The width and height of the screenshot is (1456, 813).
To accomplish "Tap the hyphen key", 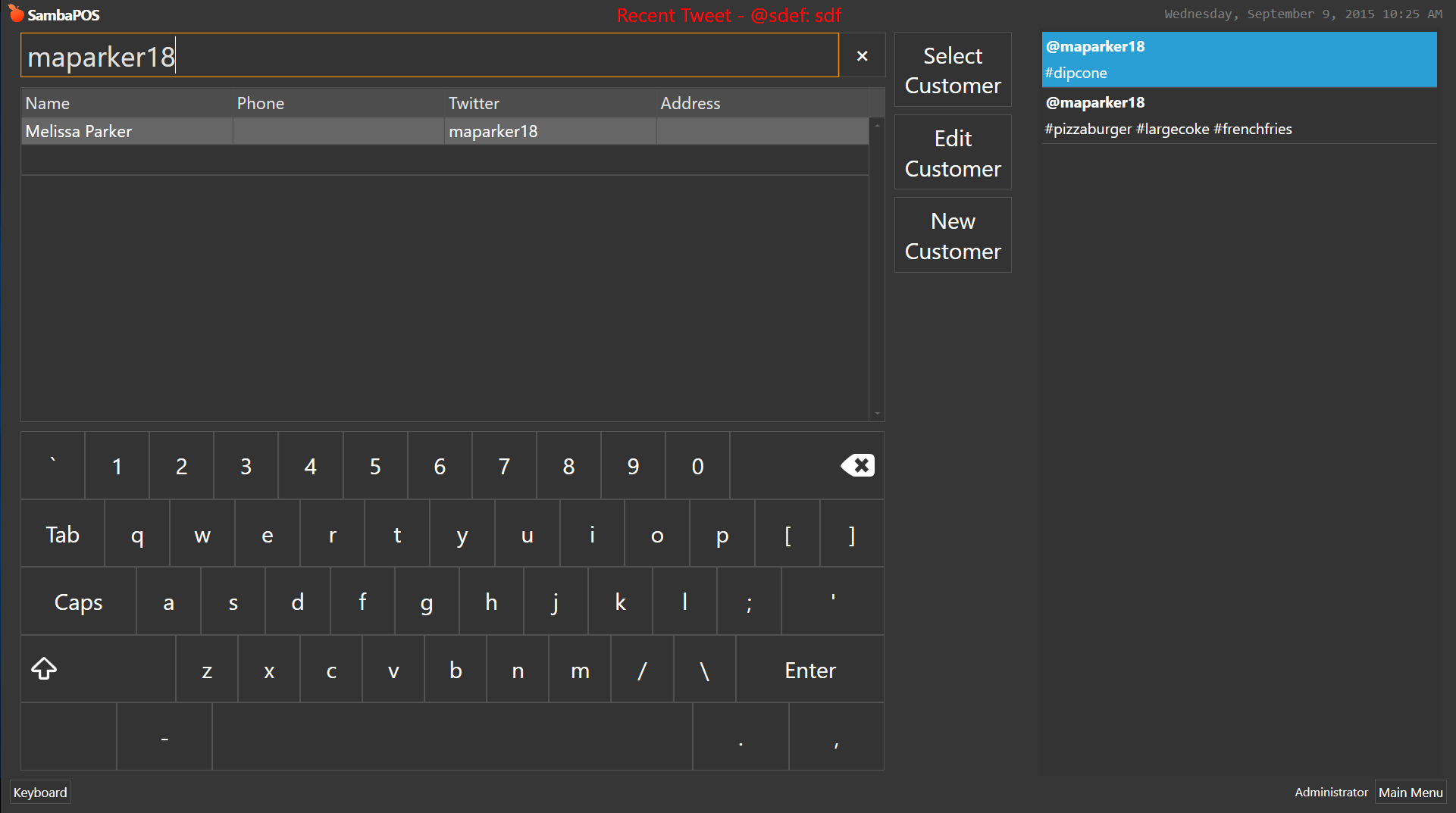I will [164, 736].
